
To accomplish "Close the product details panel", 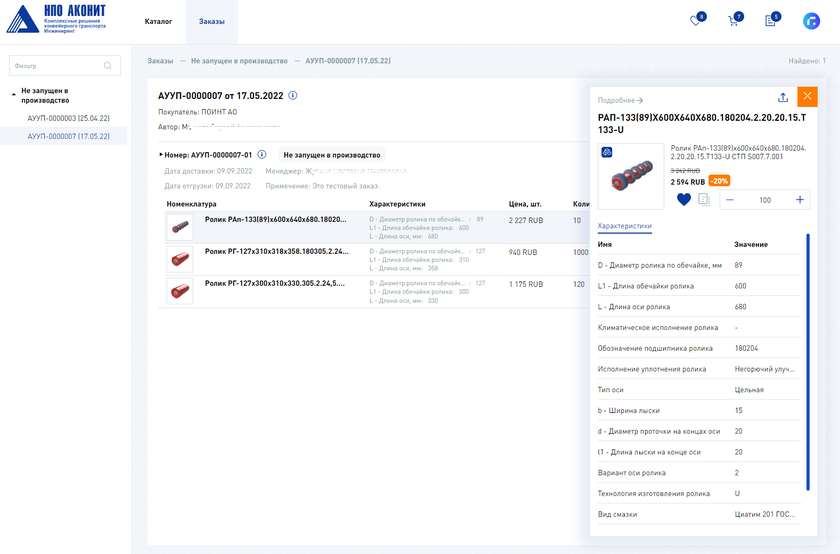I will 807,97.
